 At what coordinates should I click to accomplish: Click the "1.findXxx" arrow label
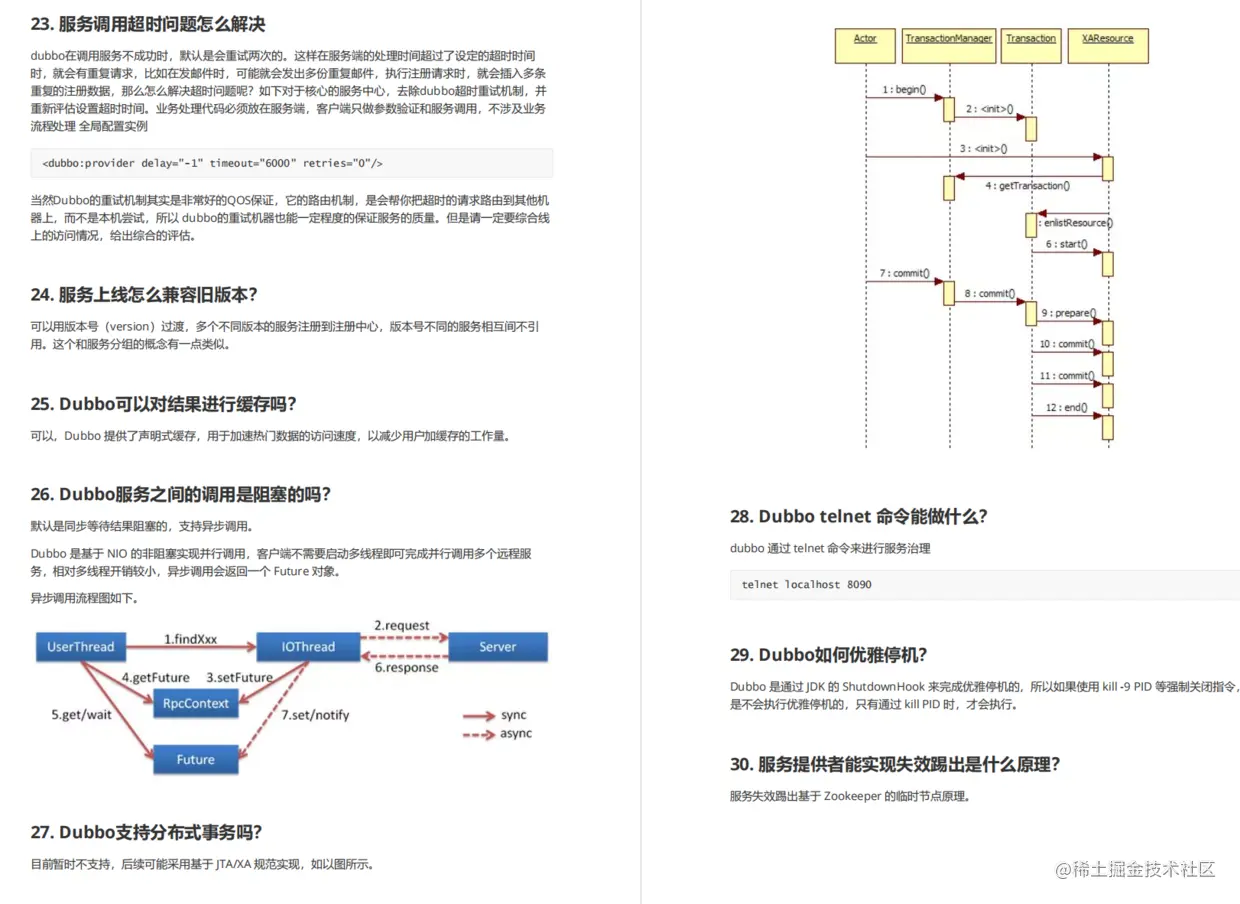191,638
